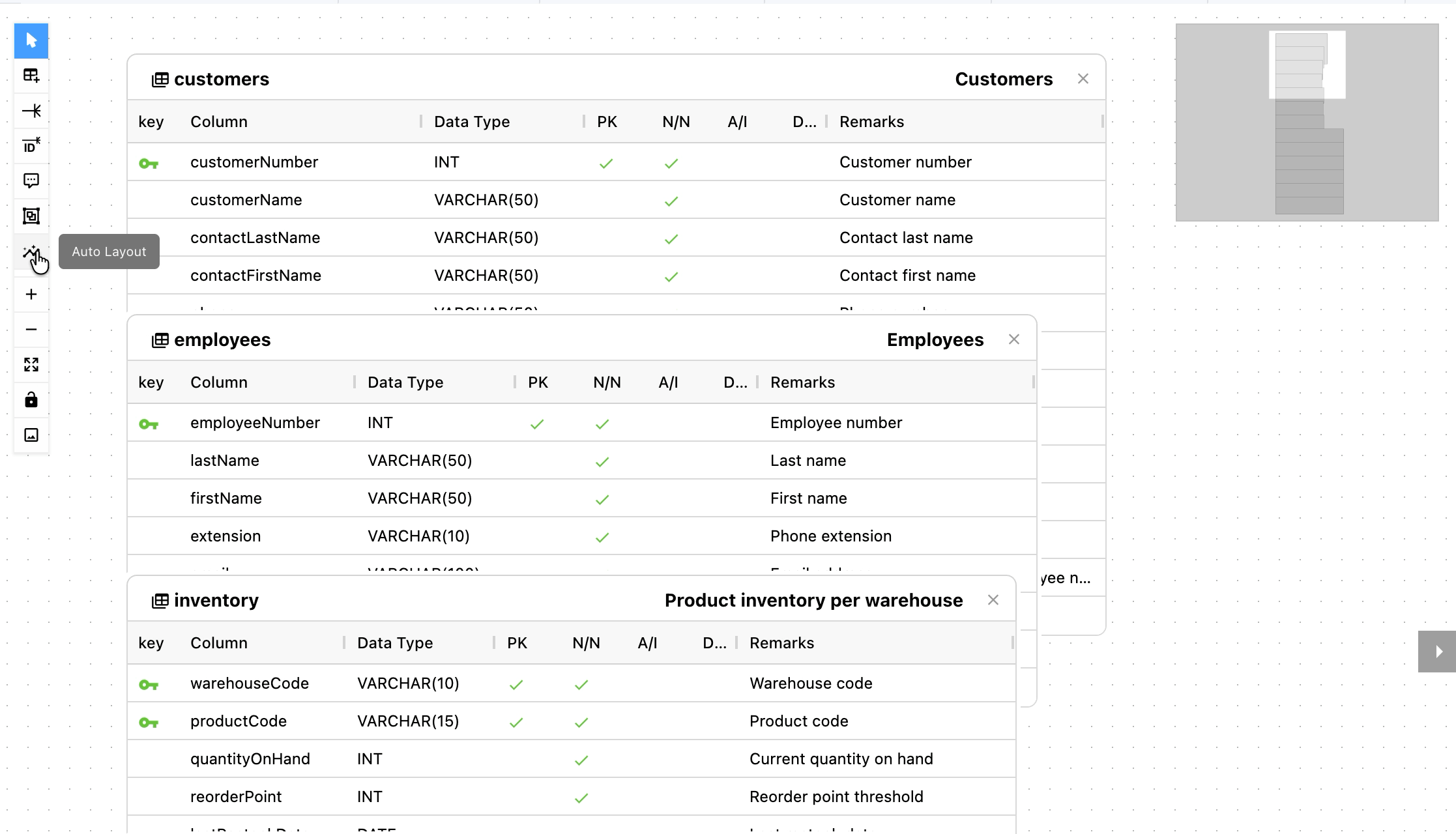Select the customerName column cell

click(x=246, y=200)
